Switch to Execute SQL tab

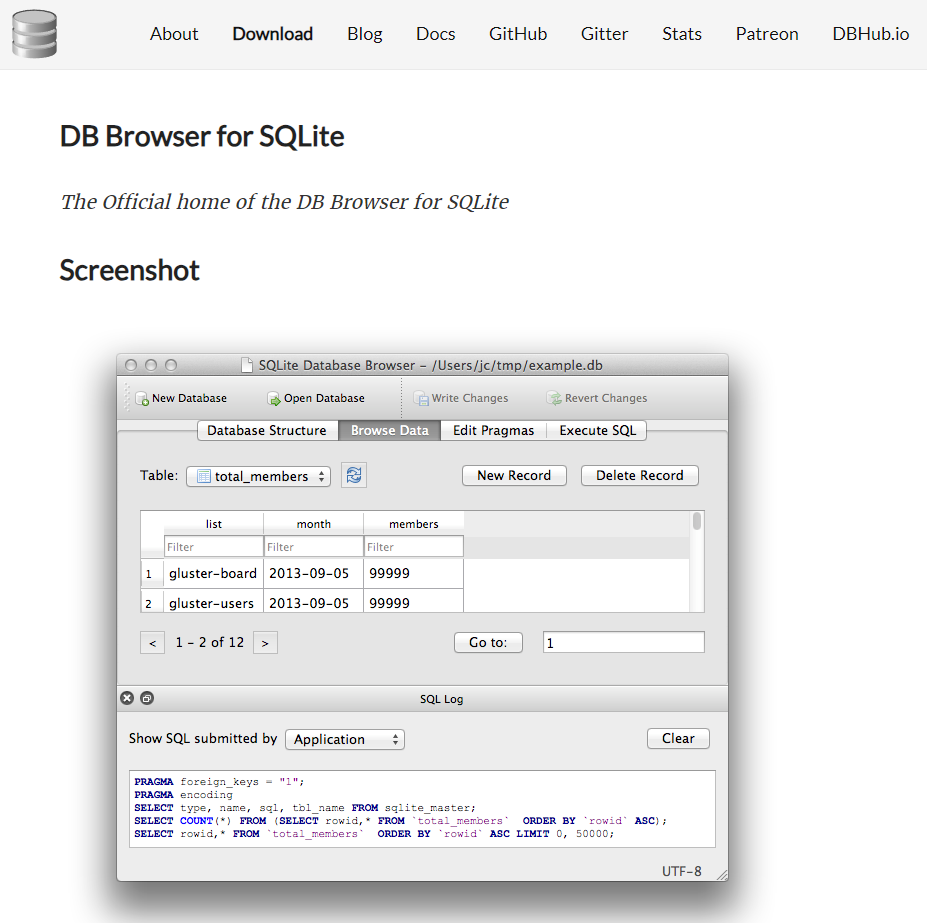click(x=597, y=430)
